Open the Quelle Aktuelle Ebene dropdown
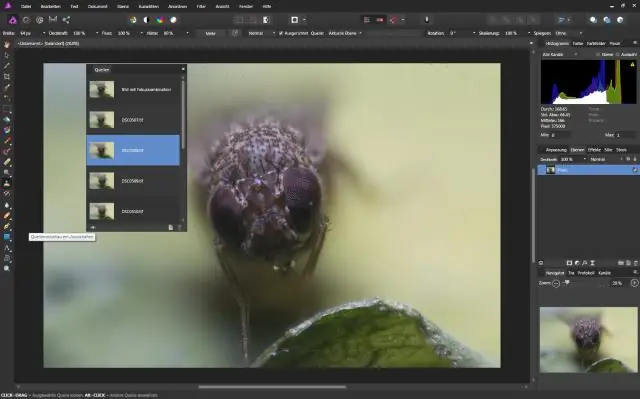The height and width of the screenshot is (399, 640). click(345, 33)
